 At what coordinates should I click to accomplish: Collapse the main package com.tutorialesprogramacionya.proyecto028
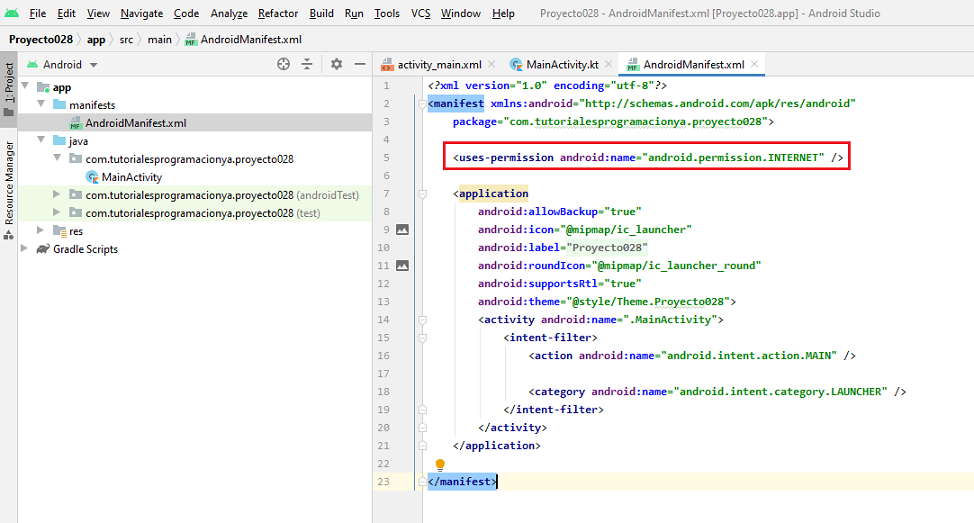point(57,158)
